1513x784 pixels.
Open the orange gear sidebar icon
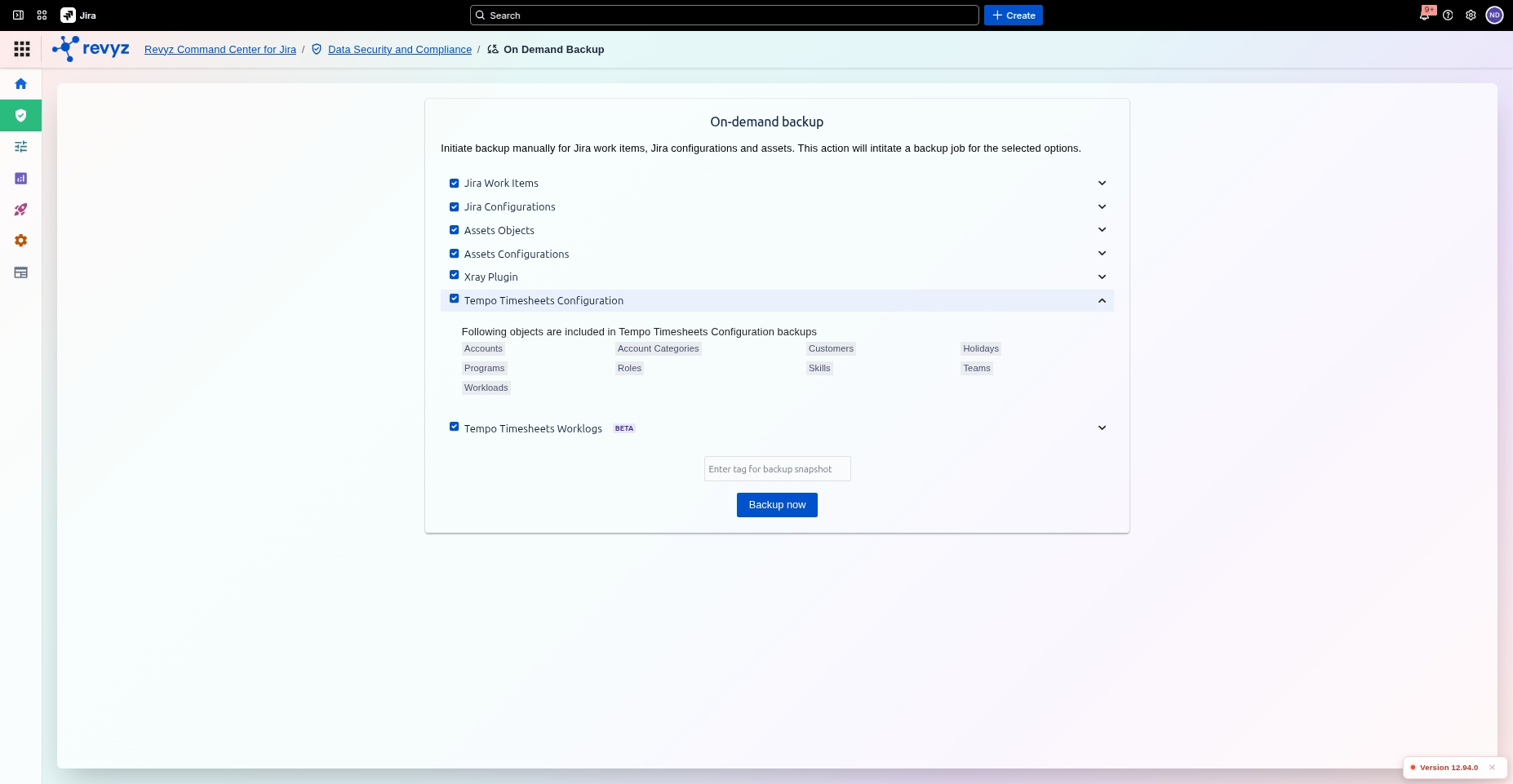coord(21,241)
